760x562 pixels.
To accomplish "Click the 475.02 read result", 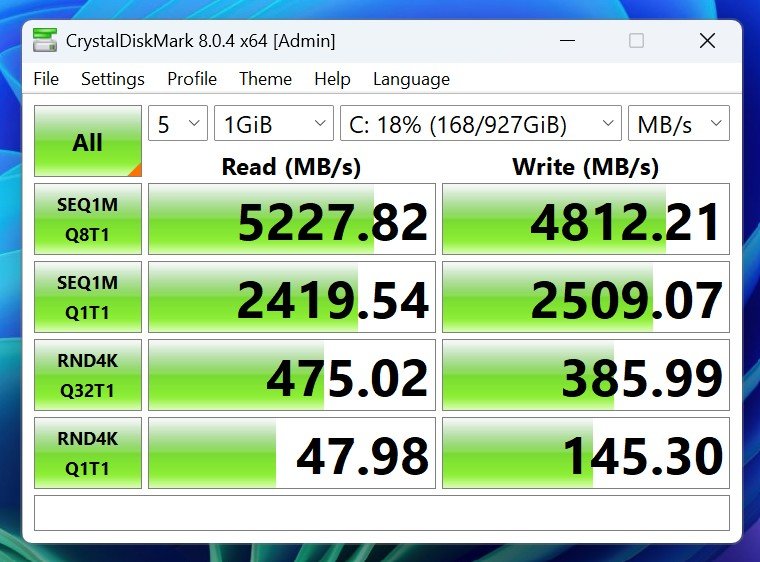I will pos(292,375).
